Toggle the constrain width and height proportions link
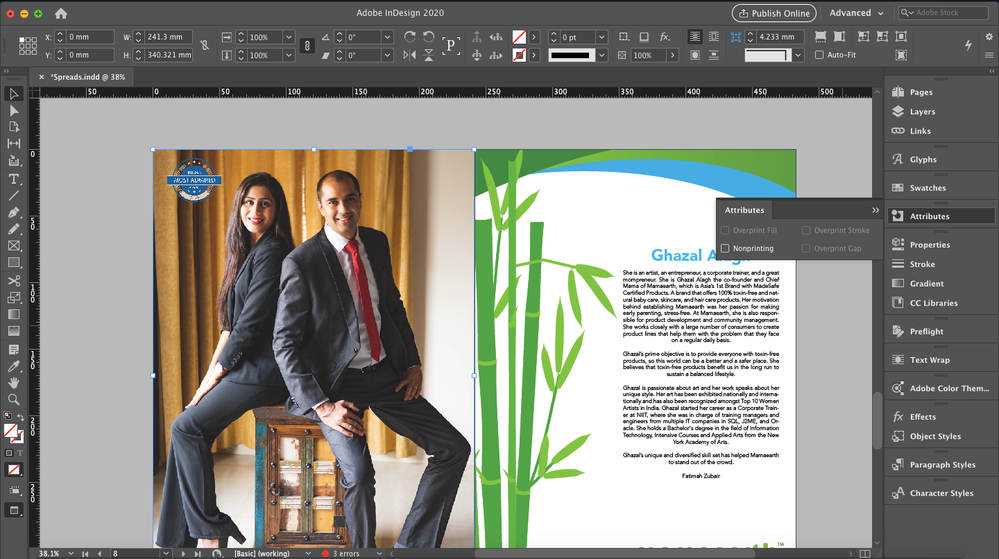The height and width of the screenshot is (559, 999). tap(204, 46)
